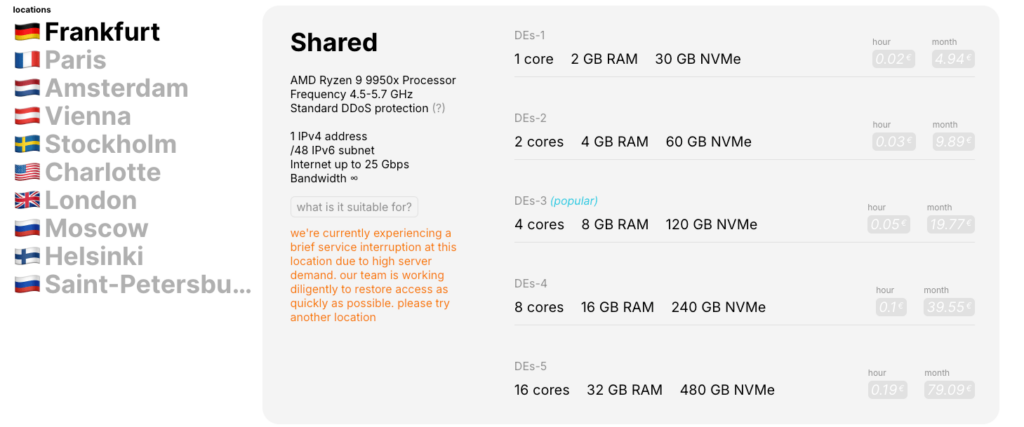1024x427 pixels.
Task: Click the Austrian flag icon beside Vienna
Action: click(27, 116)
